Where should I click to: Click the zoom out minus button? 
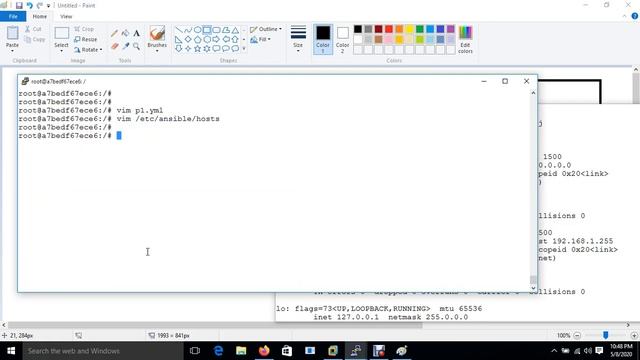(577, 336)
